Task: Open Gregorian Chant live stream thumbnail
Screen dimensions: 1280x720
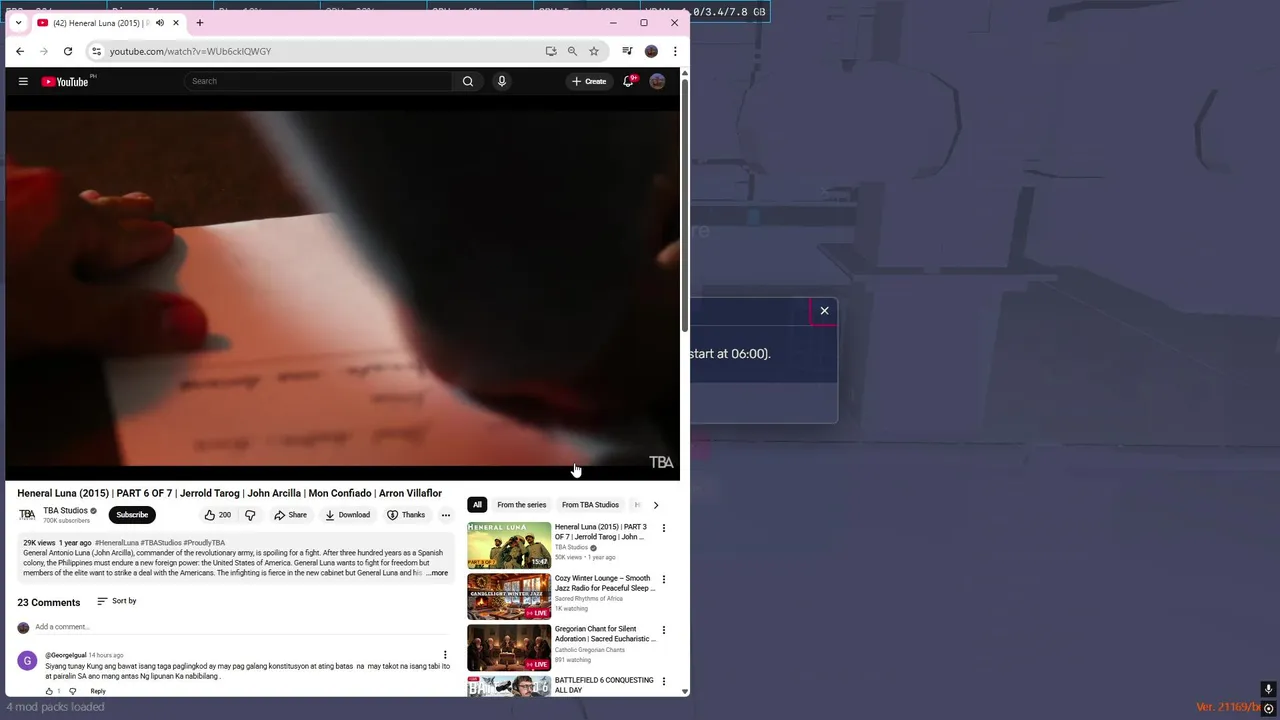Action: click(x=509, y=647)
